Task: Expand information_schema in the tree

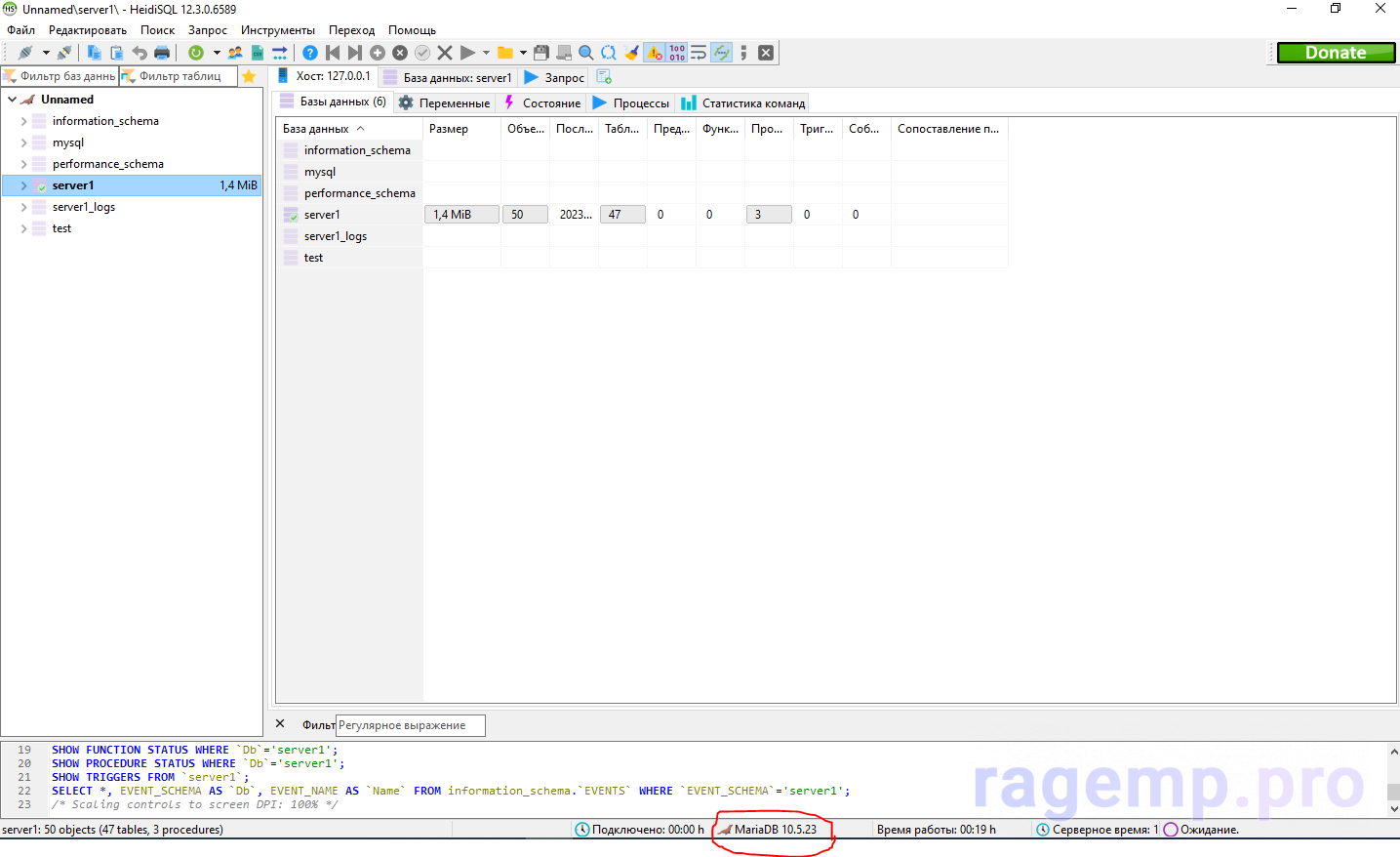Action: [x=23, y=121]
